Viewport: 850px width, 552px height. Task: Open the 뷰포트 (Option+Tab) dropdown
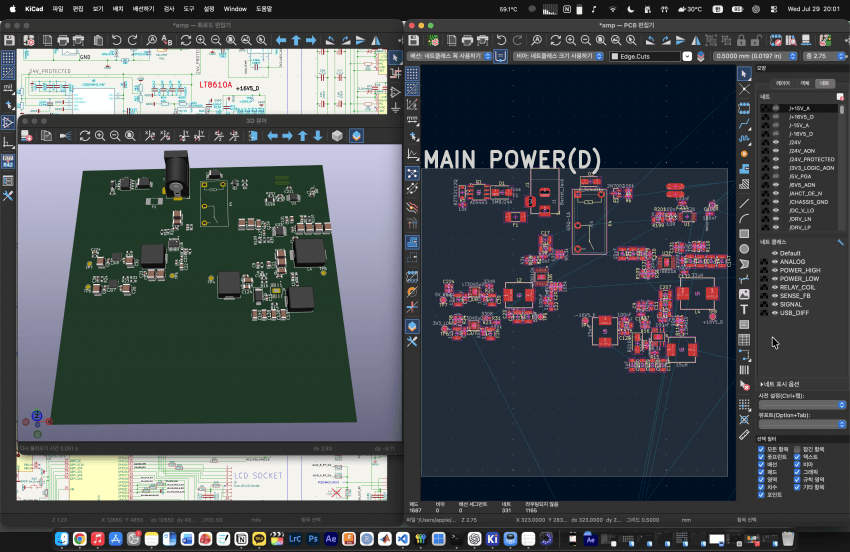click(x=802, y=424)
